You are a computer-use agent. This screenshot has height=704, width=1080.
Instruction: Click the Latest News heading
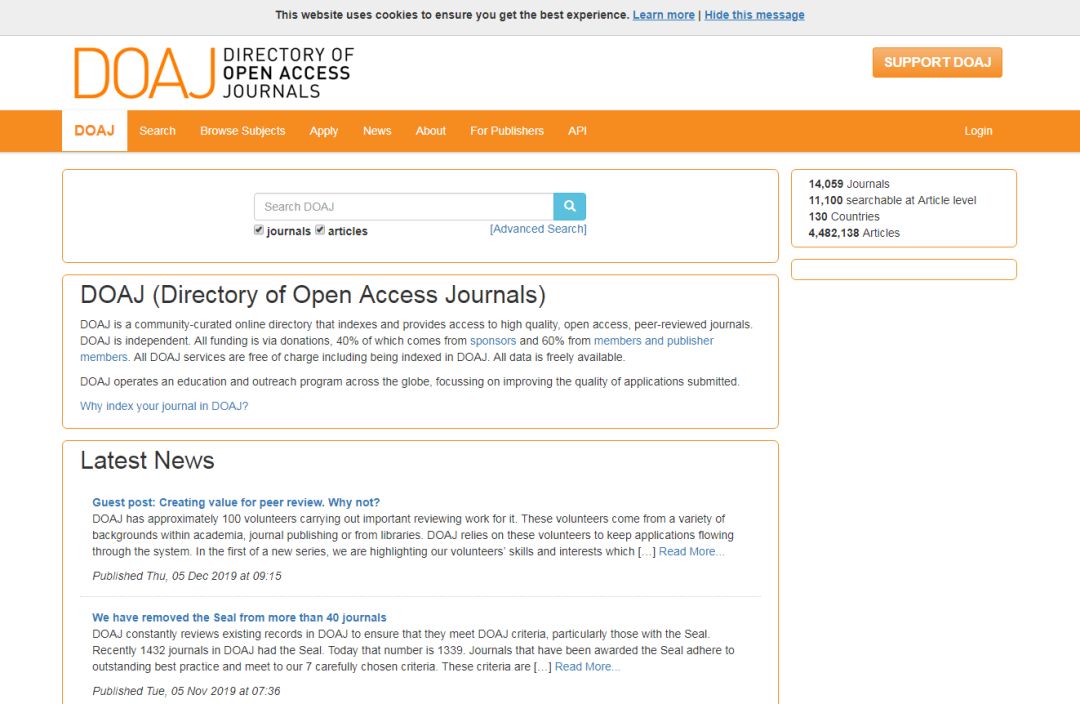click(x=147, y=460)
